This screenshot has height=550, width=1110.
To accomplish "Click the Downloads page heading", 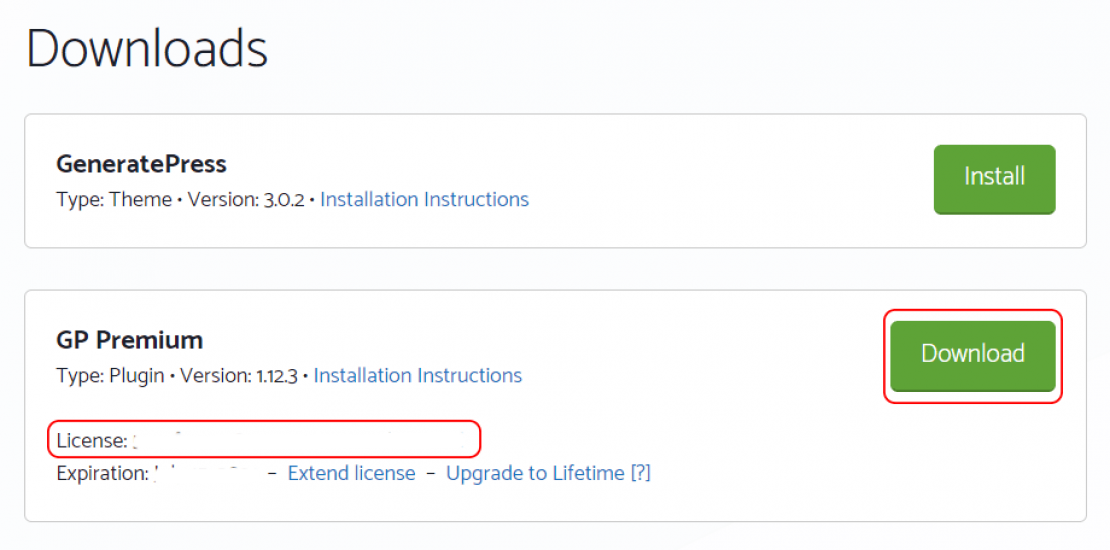I will coord(147,48).
